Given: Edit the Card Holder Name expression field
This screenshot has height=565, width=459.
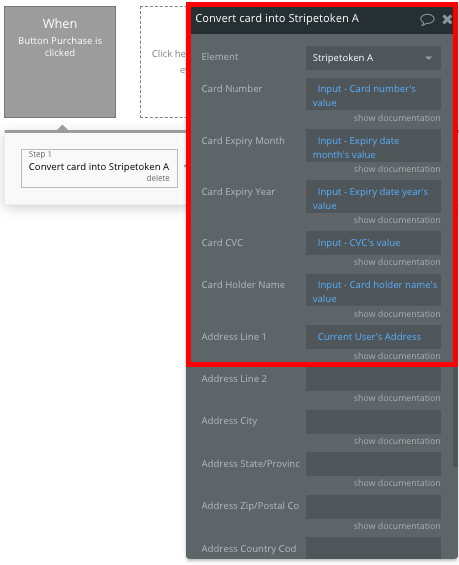Looking at the screenshot, I should (x=373, y=290).
